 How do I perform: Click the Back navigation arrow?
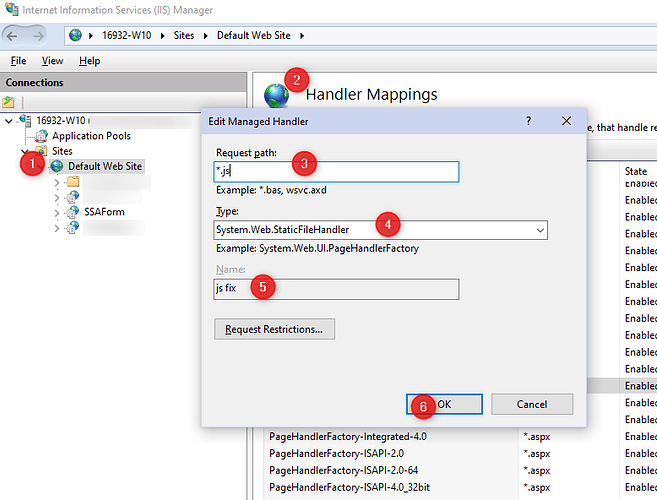[12, 36]
